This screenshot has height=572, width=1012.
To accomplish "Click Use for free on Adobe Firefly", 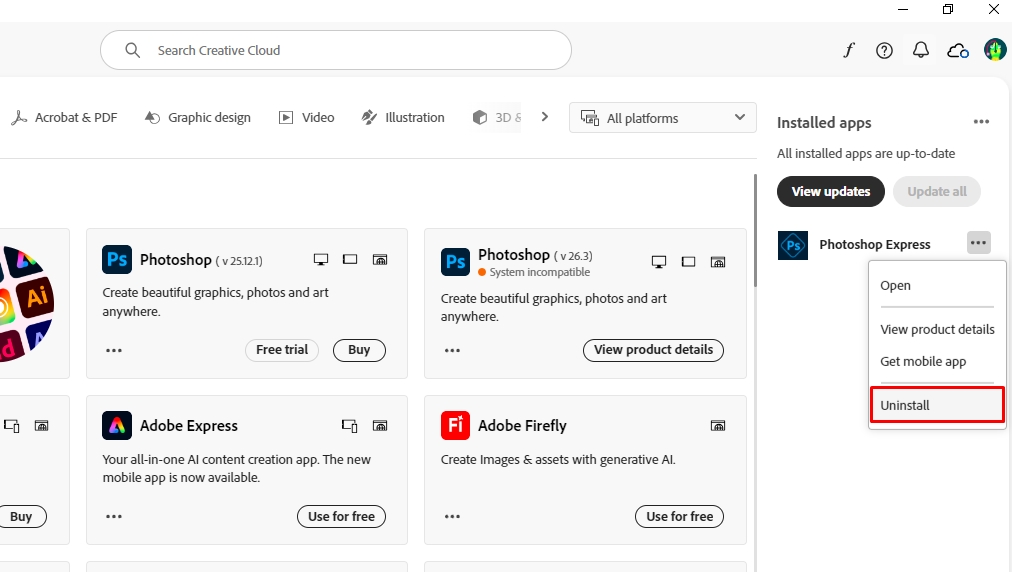I will coord(680,516).
